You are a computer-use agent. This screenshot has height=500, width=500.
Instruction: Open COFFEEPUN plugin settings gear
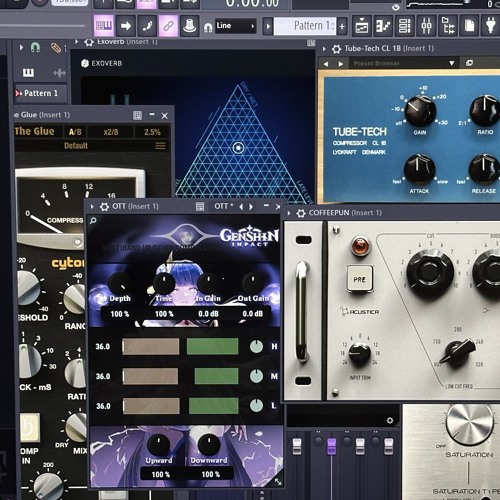tap(301, 213)
